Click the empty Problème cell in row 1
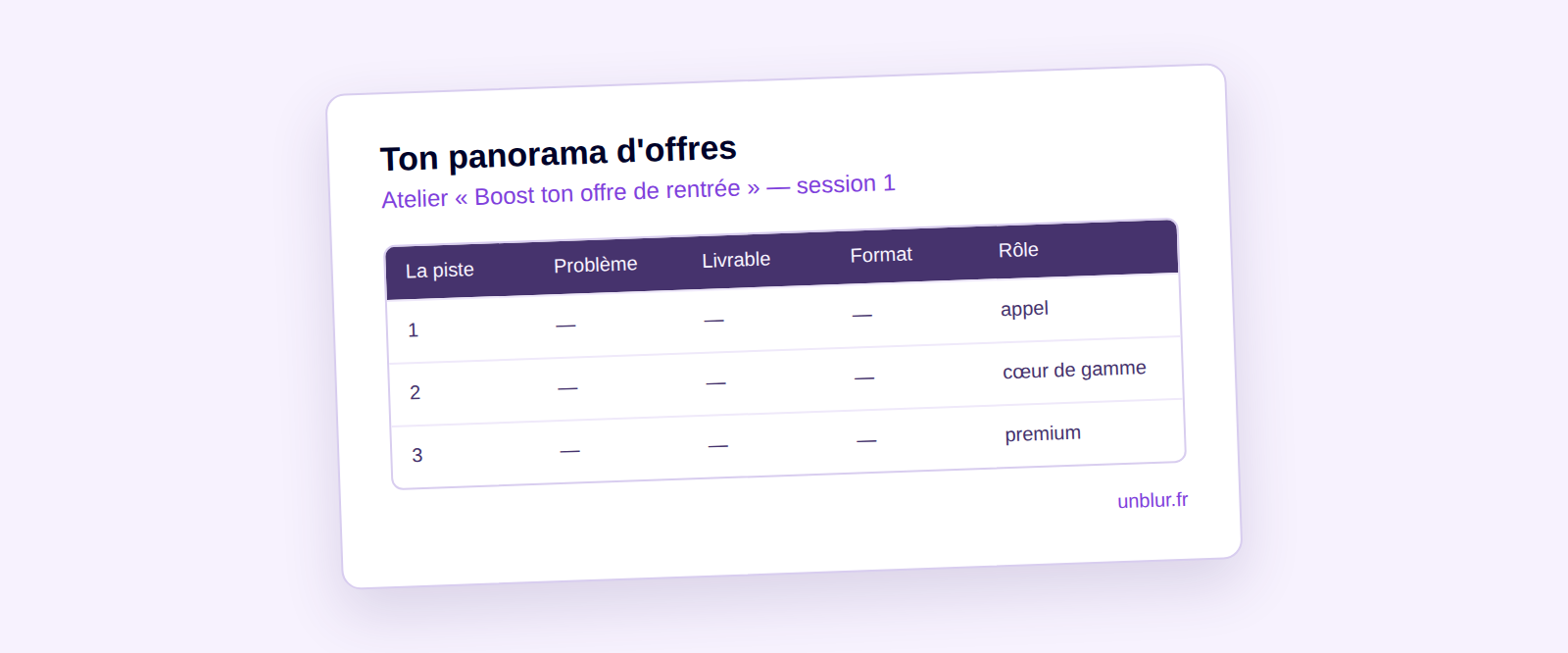 pyautogui.click(x=565, y=325)
